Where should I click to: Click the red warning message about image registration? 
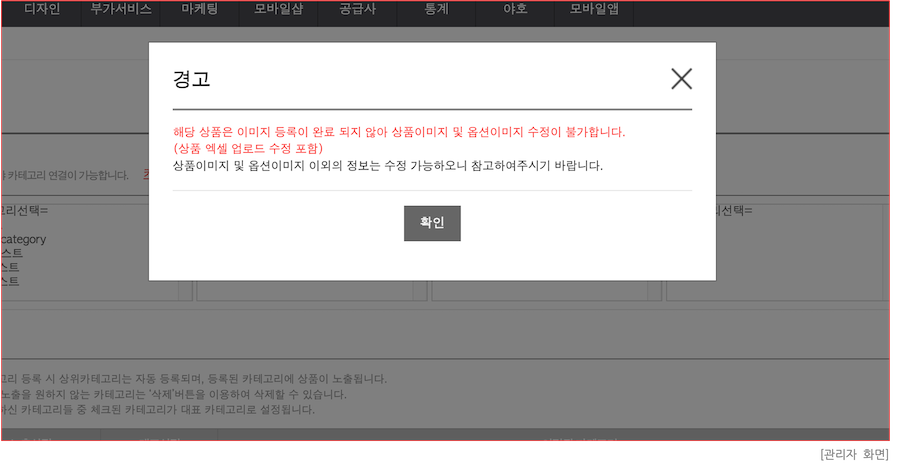pyautogui.click(x=398, y=132)
